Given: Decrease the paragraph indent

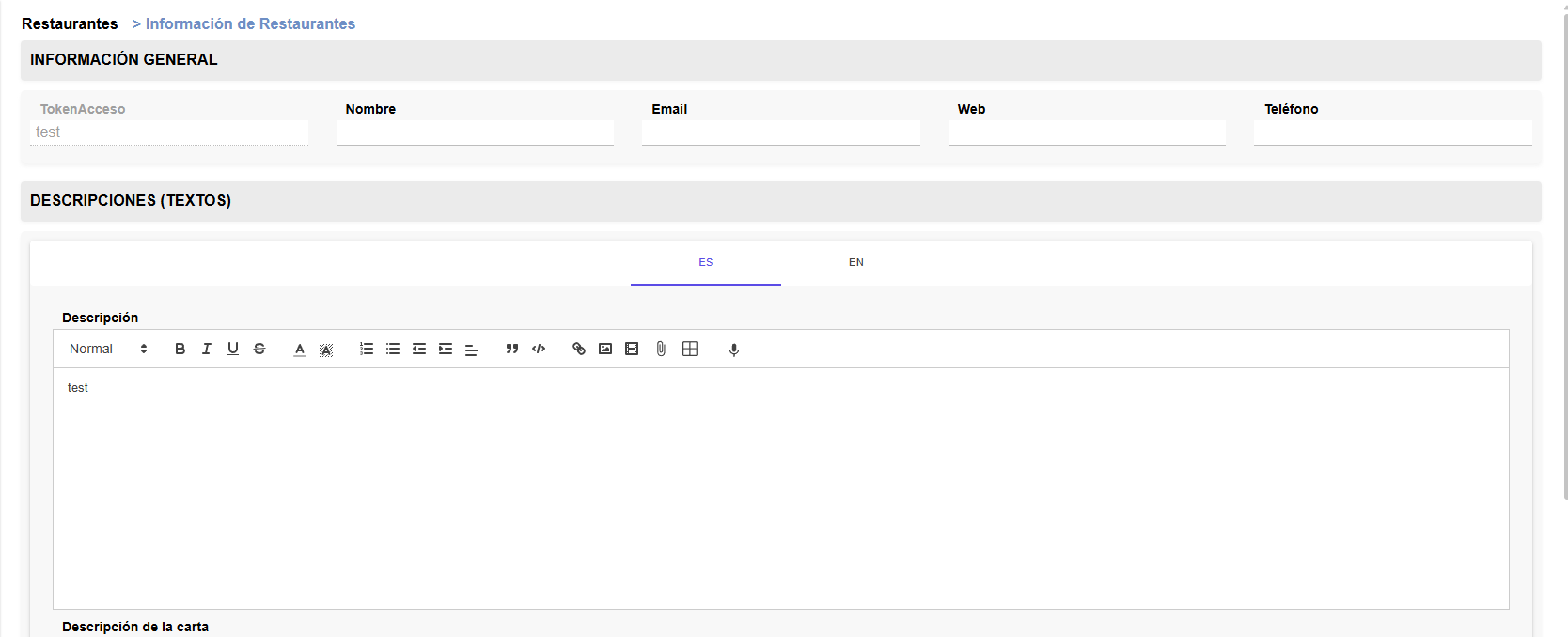Looking at the screenshot, I should click(x=419, y=349).
